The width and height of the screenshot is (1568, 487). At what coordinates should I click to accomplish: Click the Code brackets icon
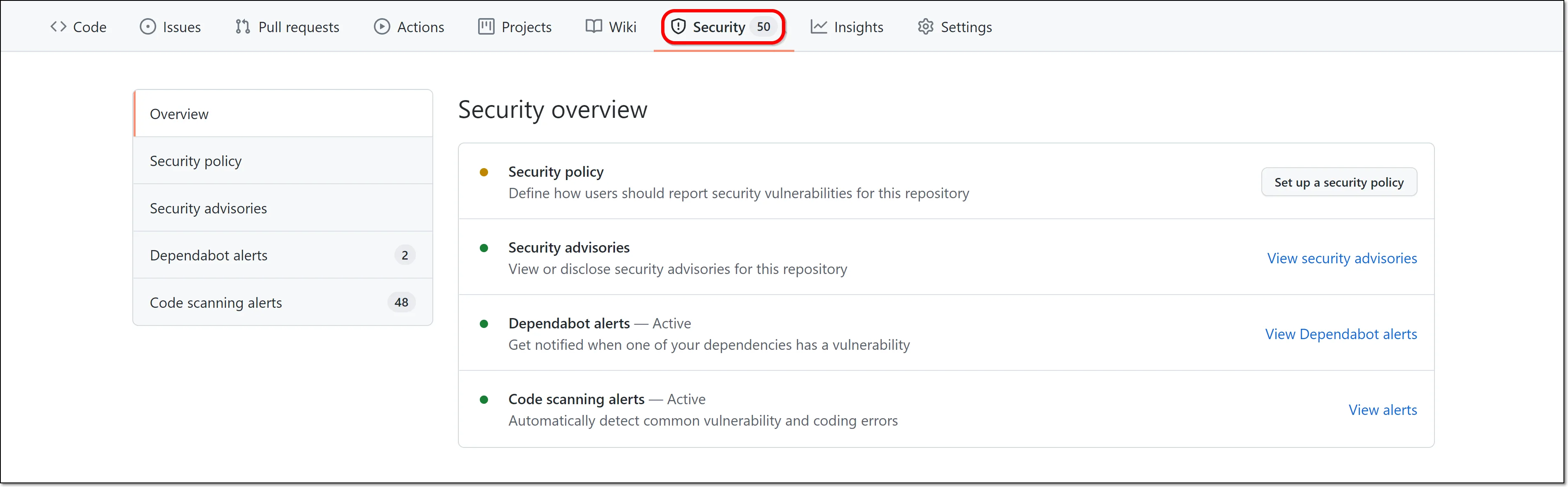coord(59,26)
